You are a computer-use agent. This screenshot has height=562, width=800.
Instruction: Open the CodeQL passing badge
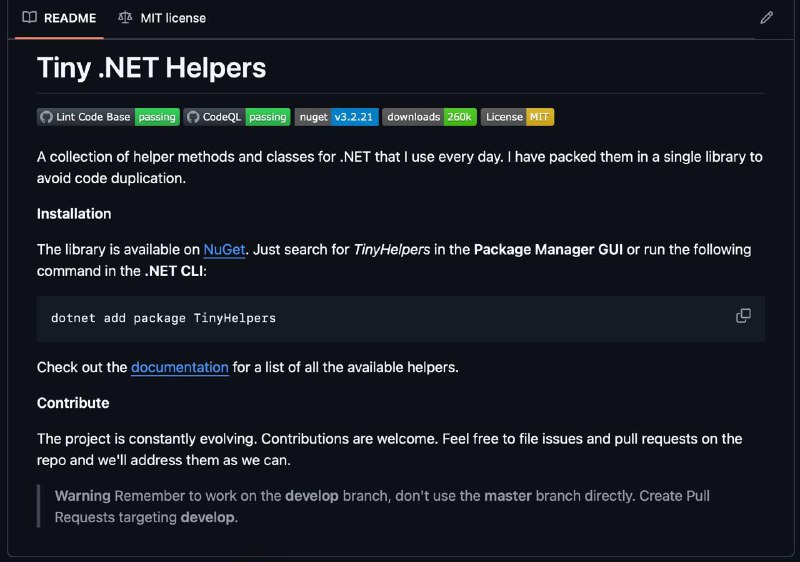click(237, 117)
